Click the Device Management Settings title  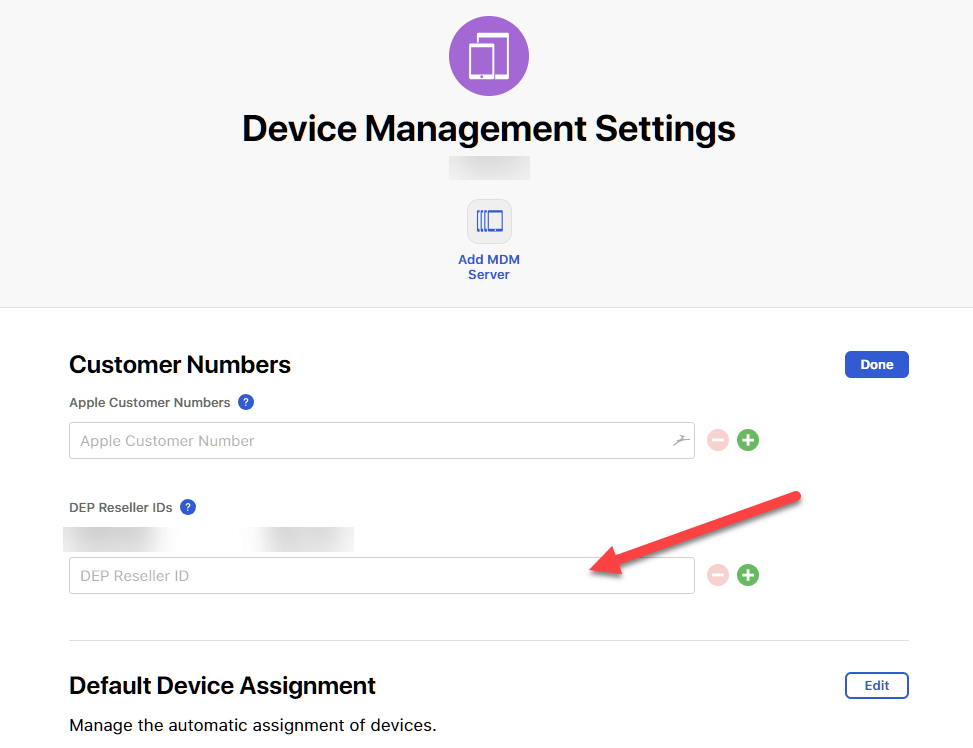pos(488,128)
